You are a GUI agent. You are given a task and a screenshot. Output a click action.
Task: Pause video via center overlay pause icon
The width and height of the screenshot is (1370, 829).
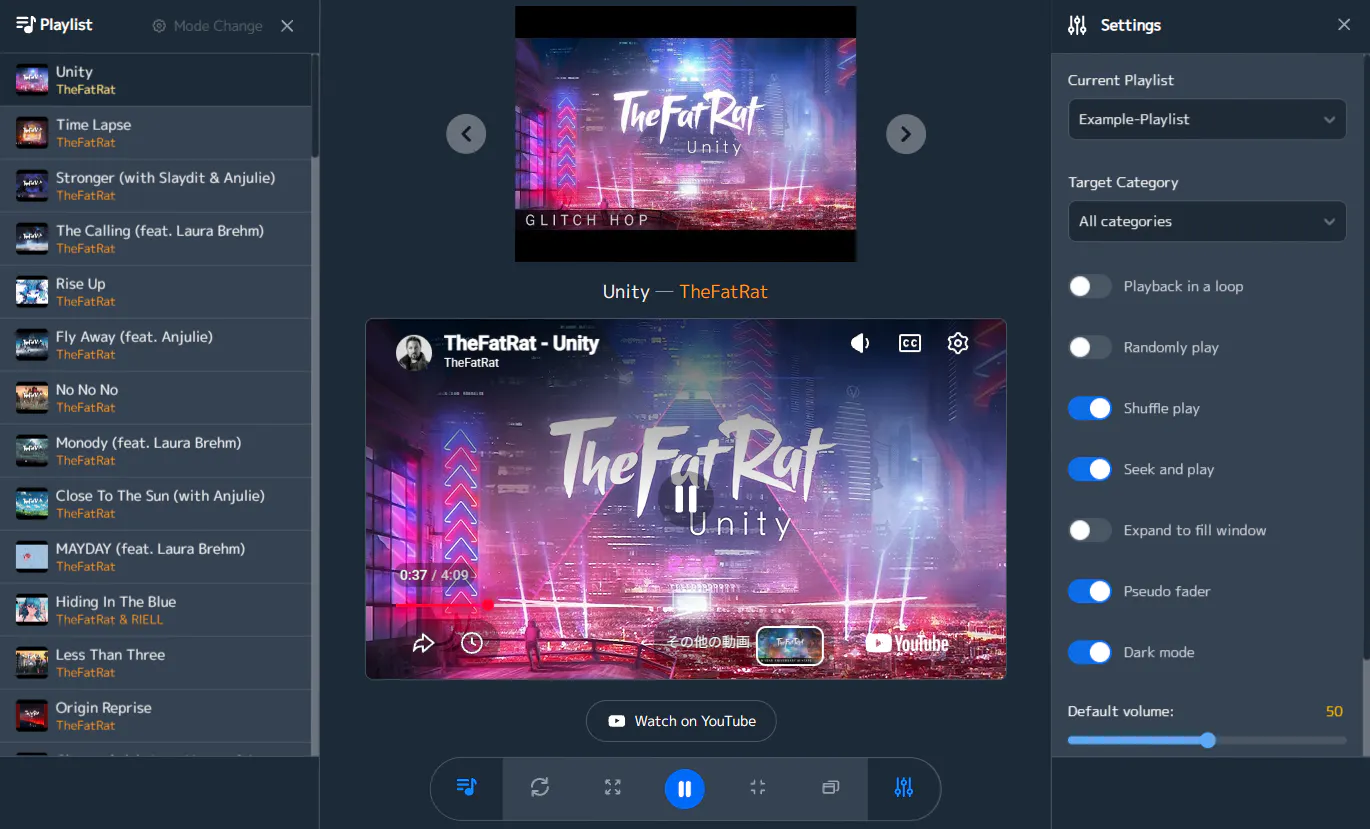click(x=686, y=497)
